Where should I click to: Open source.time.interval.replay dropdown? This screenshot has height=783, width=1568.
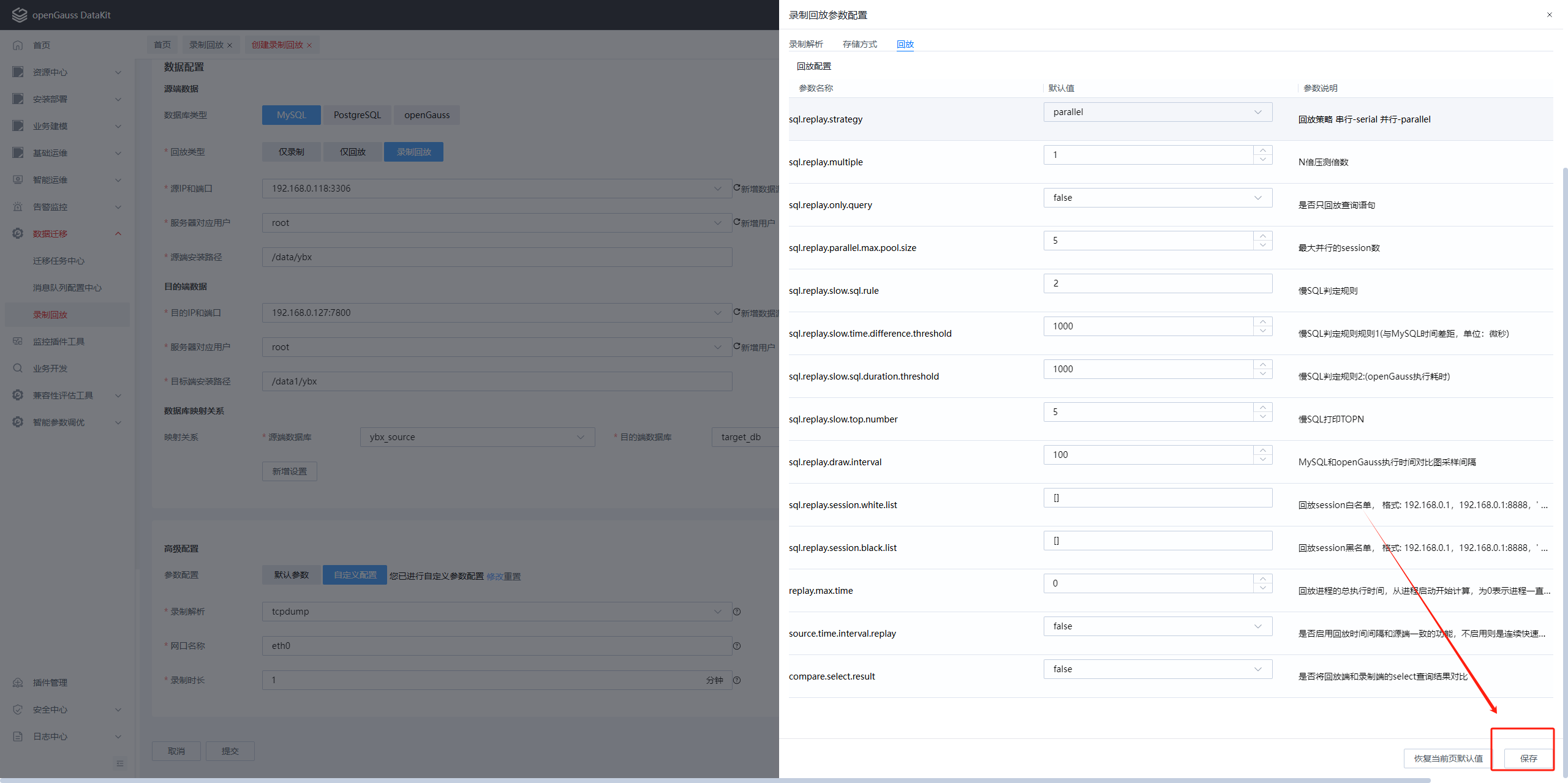tap(1157, 626)
